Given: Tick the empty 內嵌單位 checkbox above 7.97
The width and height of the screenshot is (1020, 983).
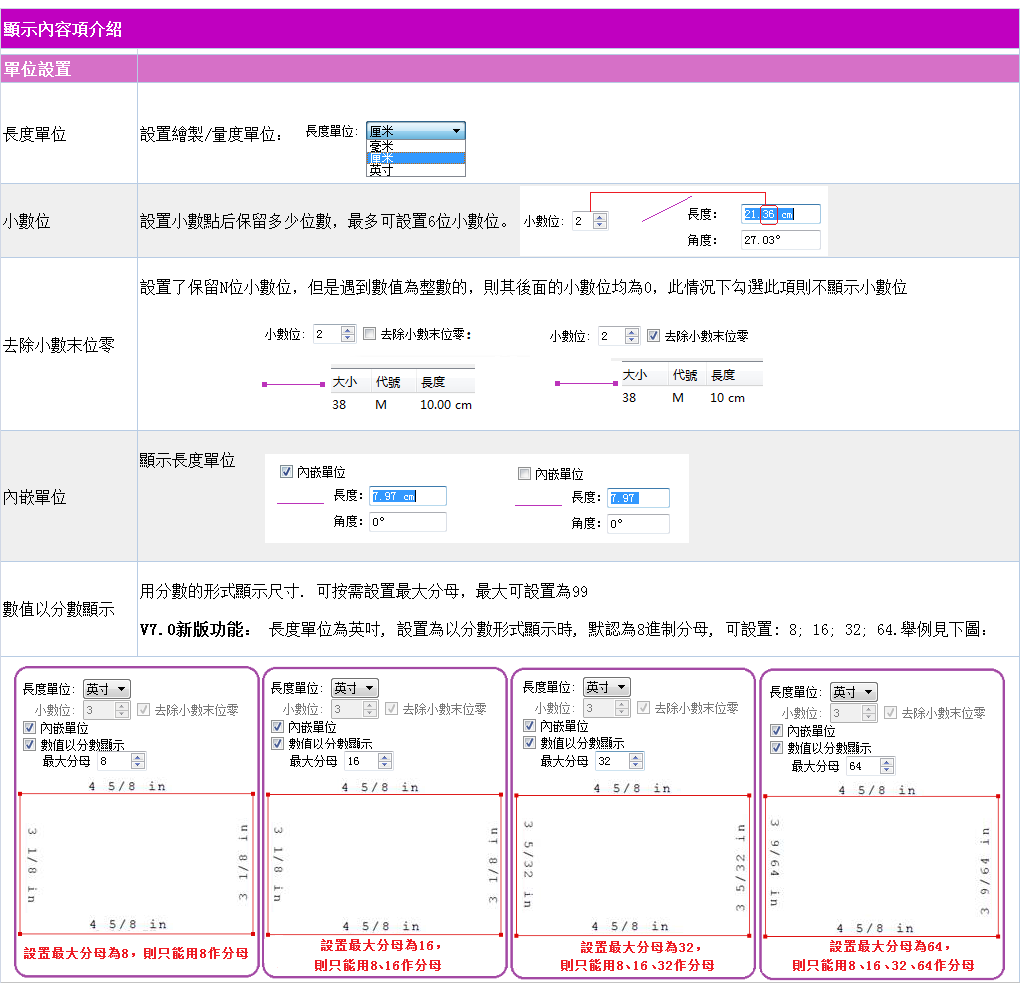Looking at the screenshot, I should tap(524, 474).
